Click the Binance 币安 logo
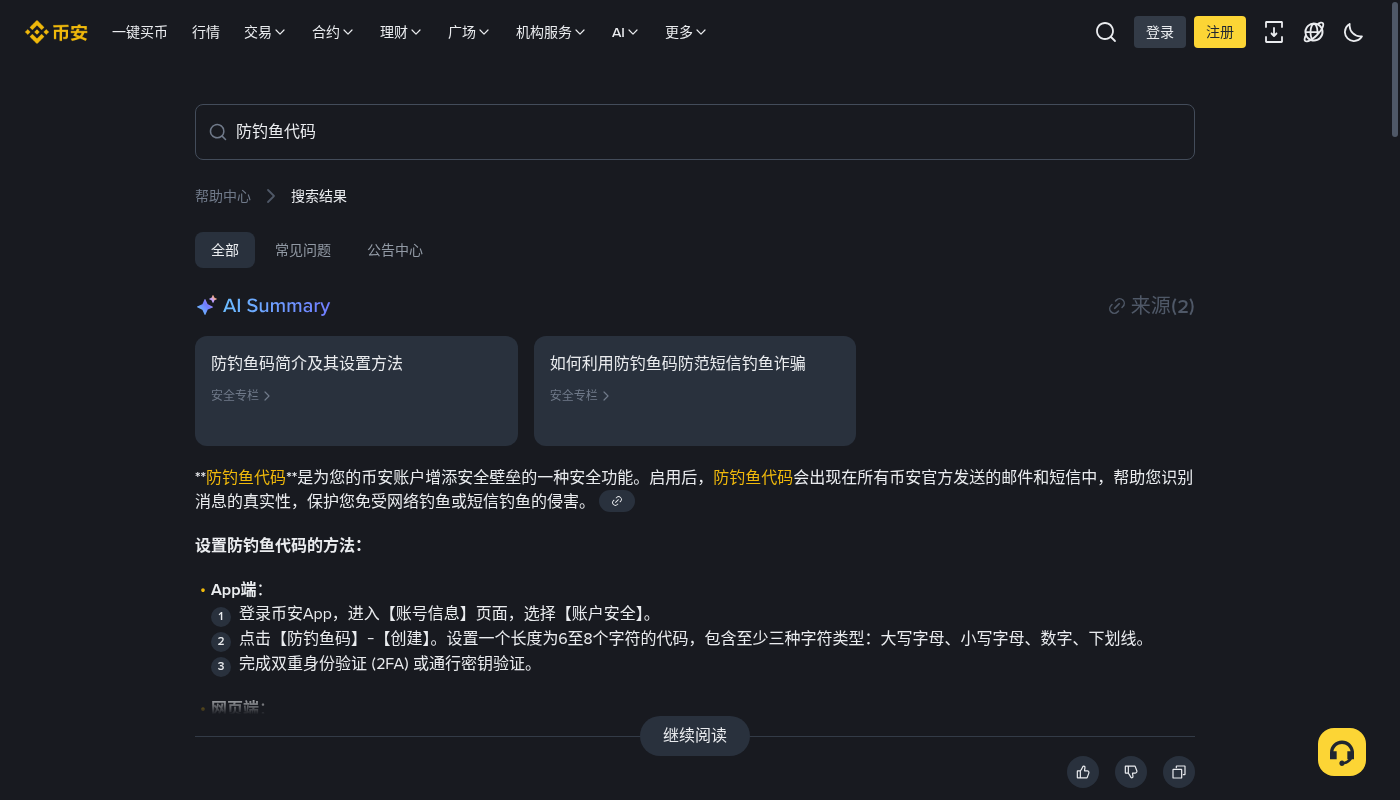The width and height of the screenshot is (1400, 800). point(56,32)
